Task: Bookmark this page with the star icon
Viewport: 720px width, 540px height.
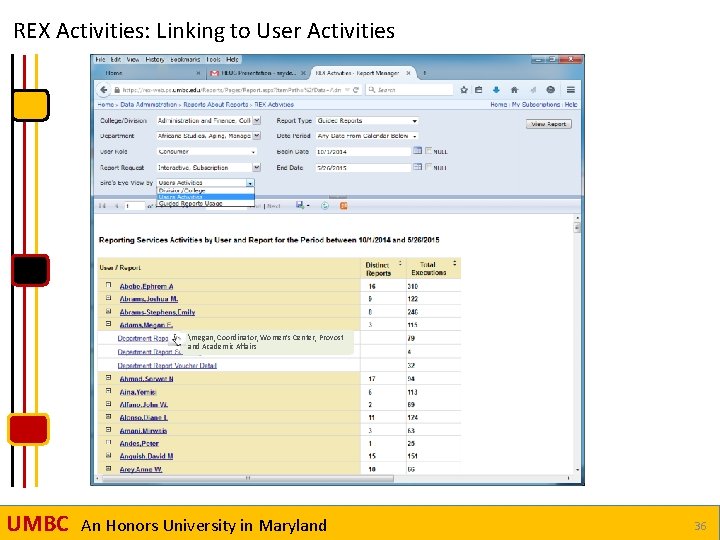Action: [464, 90]
